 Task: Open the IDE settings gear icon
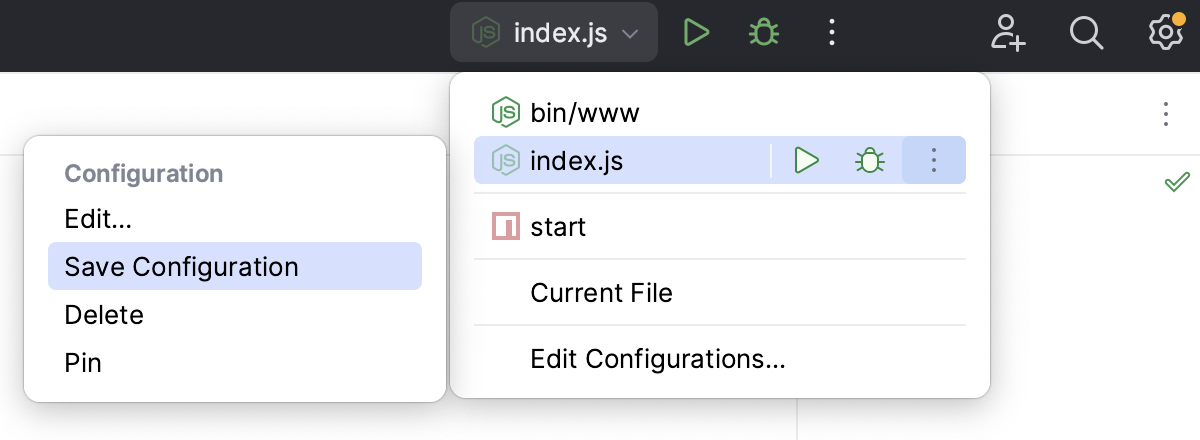pos(1164,33)
